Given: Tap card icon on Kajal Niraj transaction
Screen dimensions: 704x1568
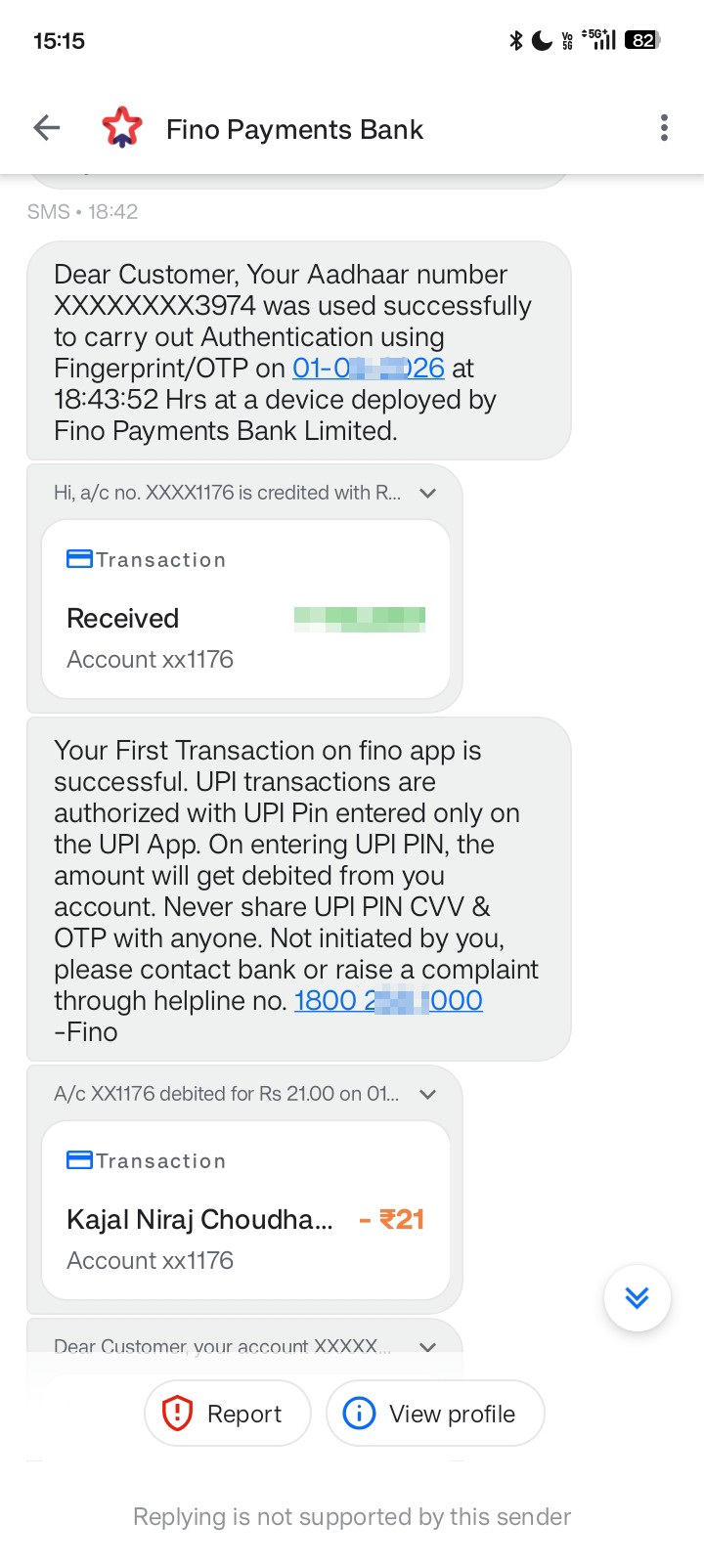Looking at the screenshot, I should tap(79, 1160).
